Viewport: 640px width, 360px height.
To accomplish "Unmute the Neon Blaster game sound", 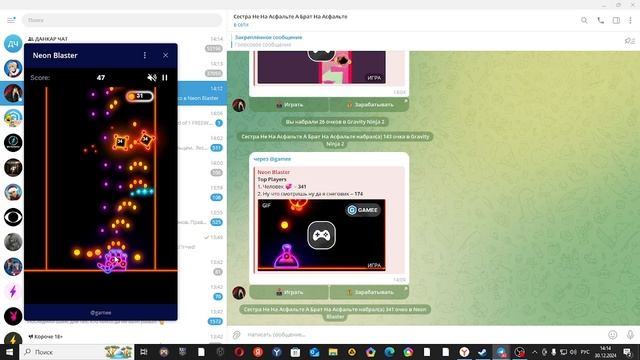I will 152,78.
